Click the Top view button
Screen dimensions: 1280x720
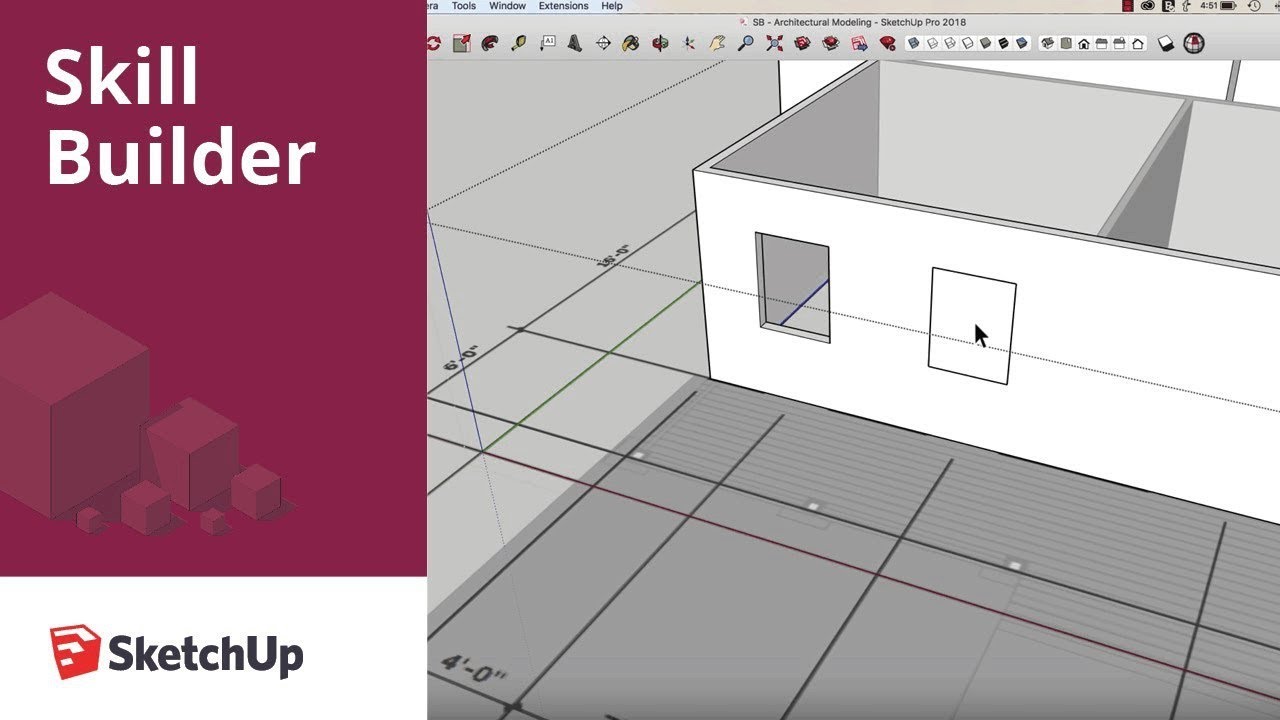point(1066,42)
